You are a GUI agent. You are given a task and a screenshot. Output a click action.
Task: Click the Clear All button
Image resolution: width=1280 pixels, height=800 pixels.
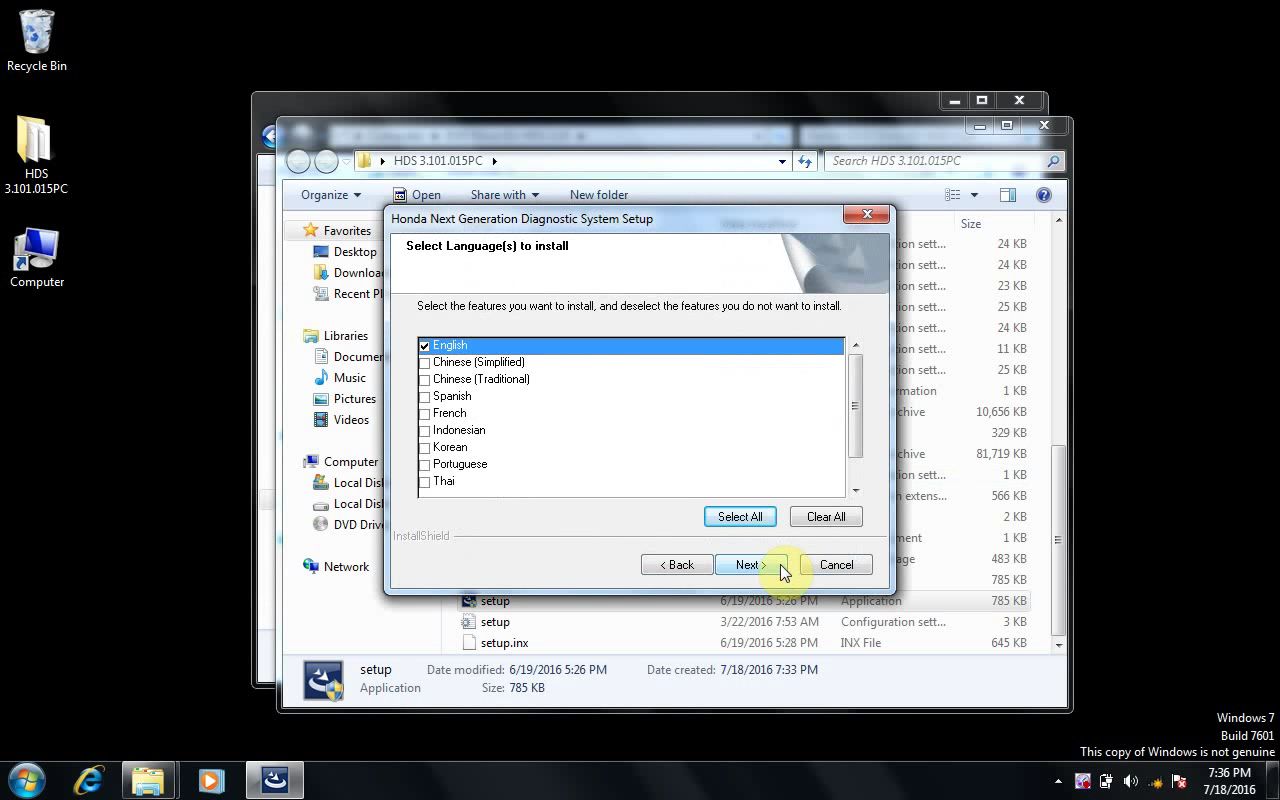[x=826, y=517]
